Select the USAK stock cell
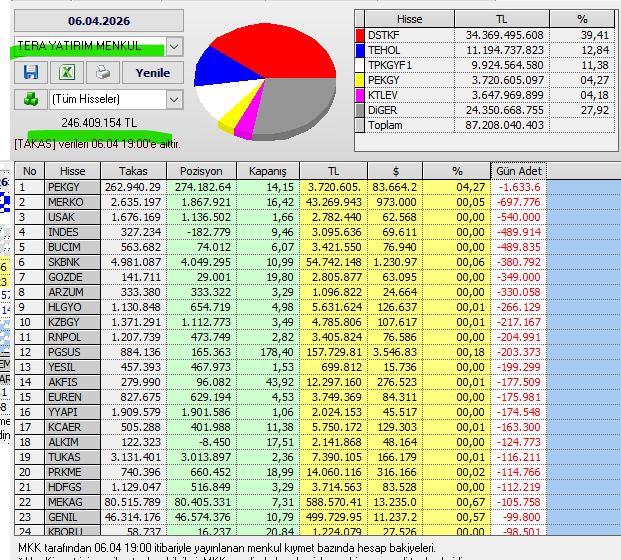The width and height of the screenshot is (621, 560). click(x=72, y=217)
